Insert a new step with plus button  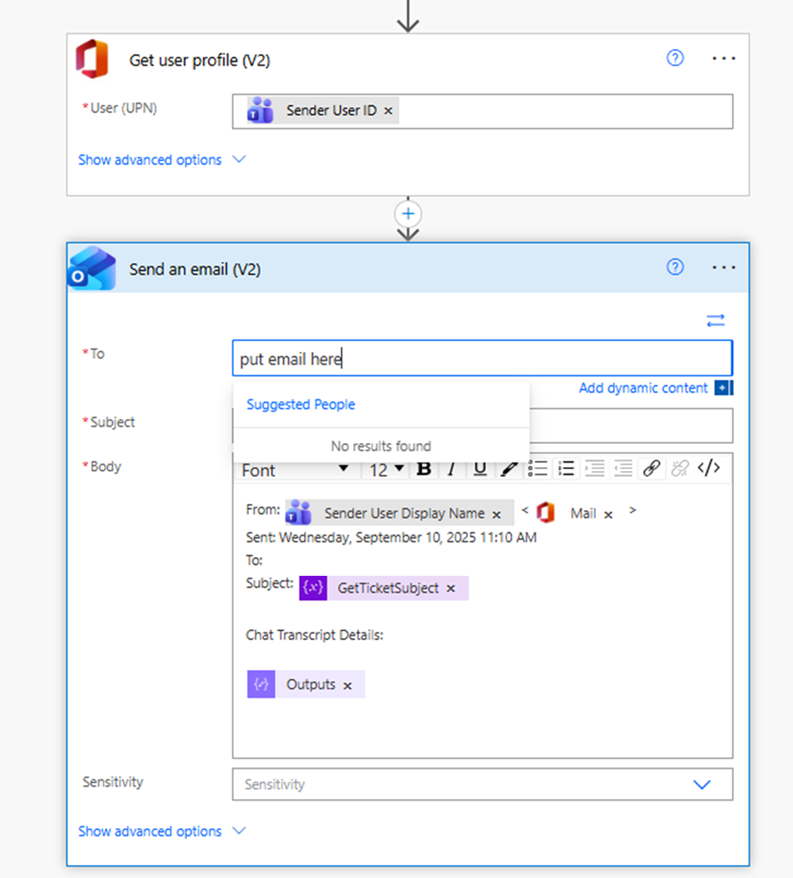pyautogui.click(x=408, y=213)
